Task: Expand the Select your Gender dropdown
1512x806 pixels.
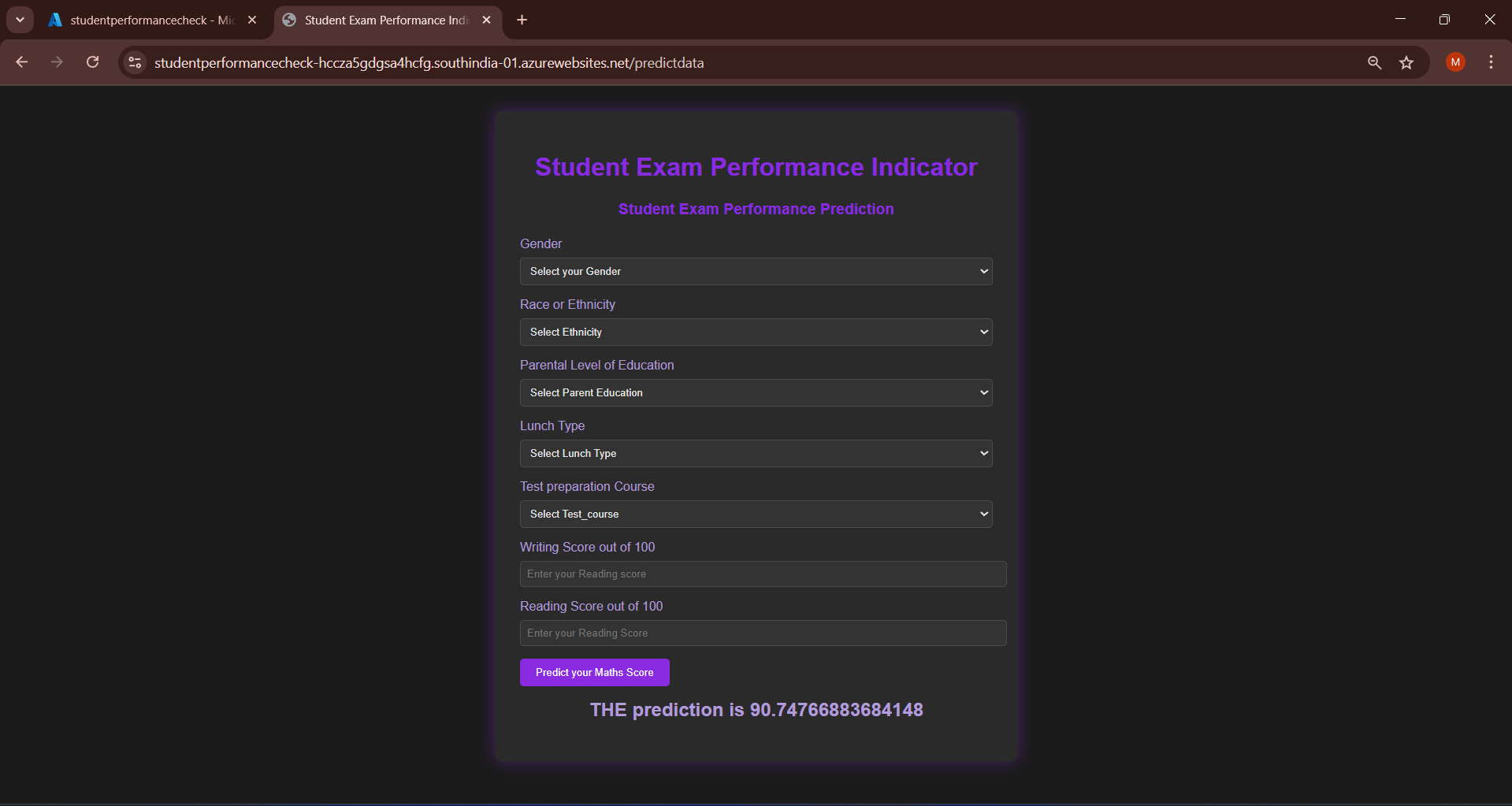Action: point(756,271)
